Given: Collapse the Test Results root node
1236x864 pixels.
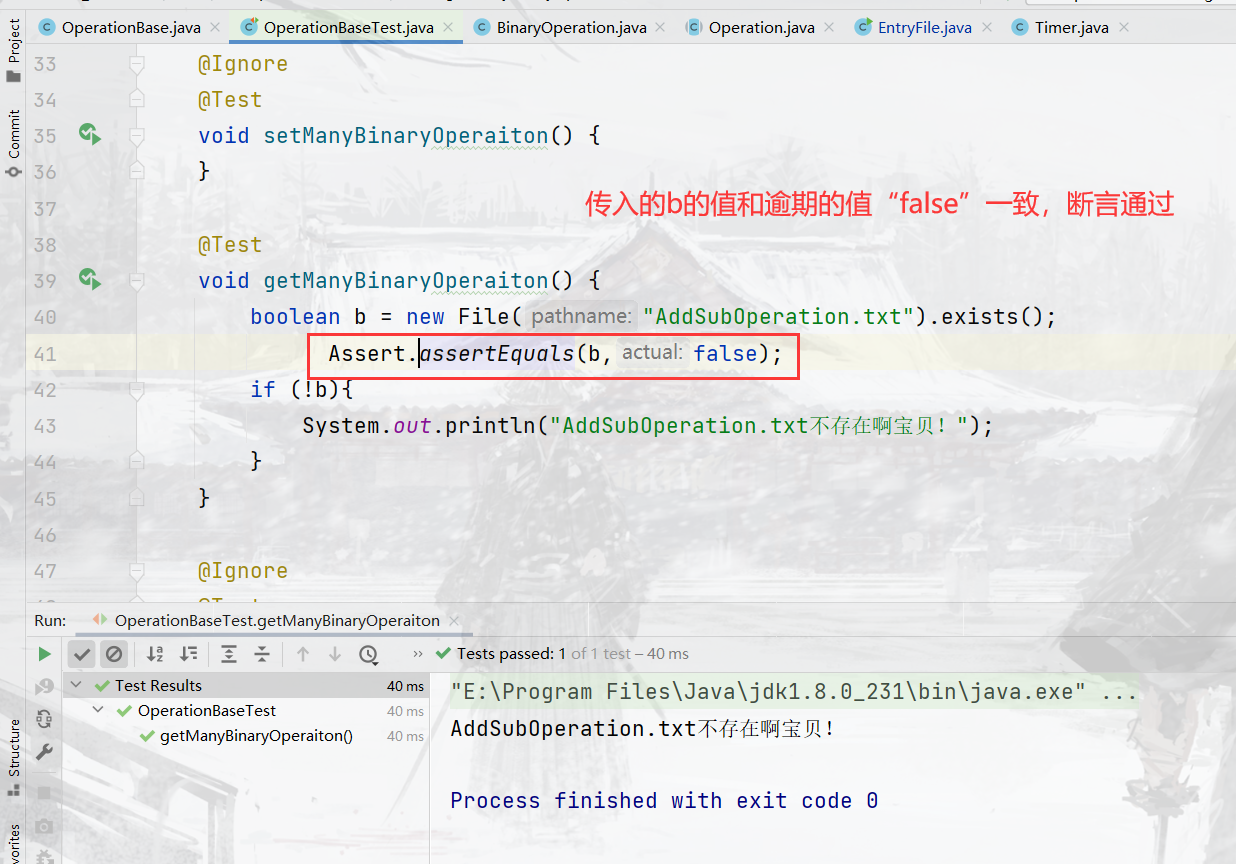Looking at the screenshot, I should coord(78,686).
